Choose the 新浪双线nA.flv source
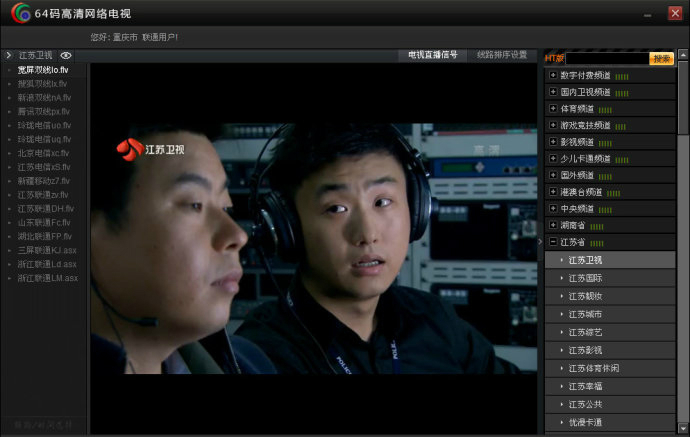Image resolution: width=690 pixels, height=437 pixels. (x=44, y=98)
